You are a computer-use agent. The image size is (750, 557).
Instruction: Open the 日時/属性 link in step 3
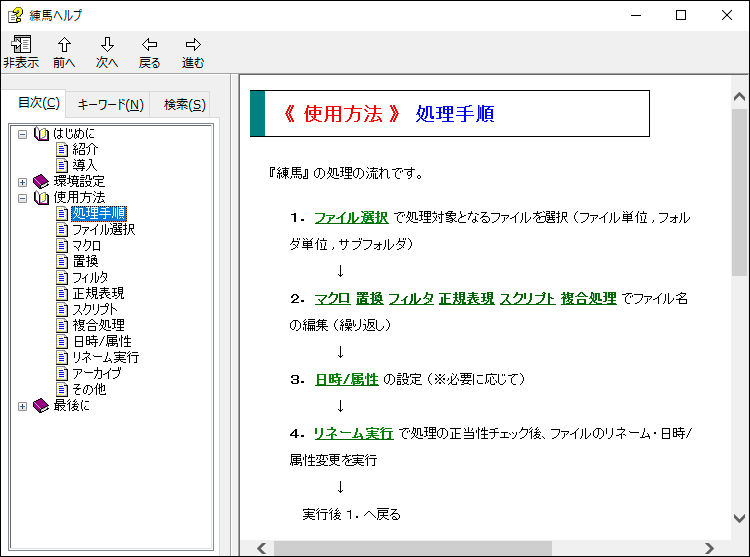pos(347,380)
